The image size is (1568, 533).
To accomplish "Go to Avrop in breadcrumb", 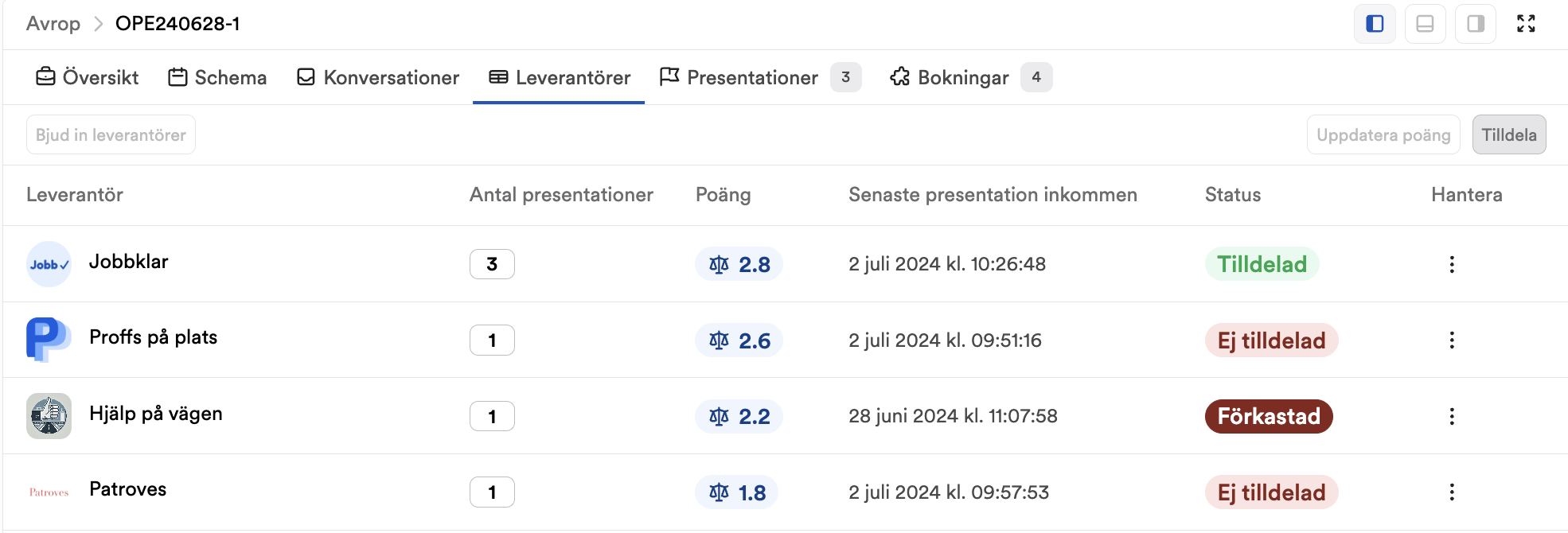I will (x=53, y=24).
